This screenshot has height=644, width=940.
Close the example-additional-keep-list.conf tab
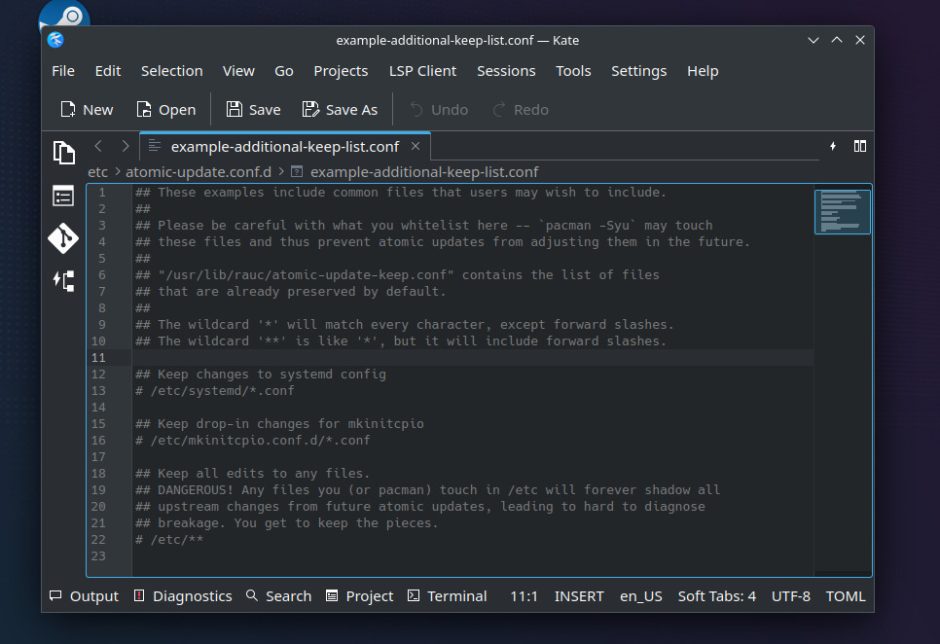416,147
